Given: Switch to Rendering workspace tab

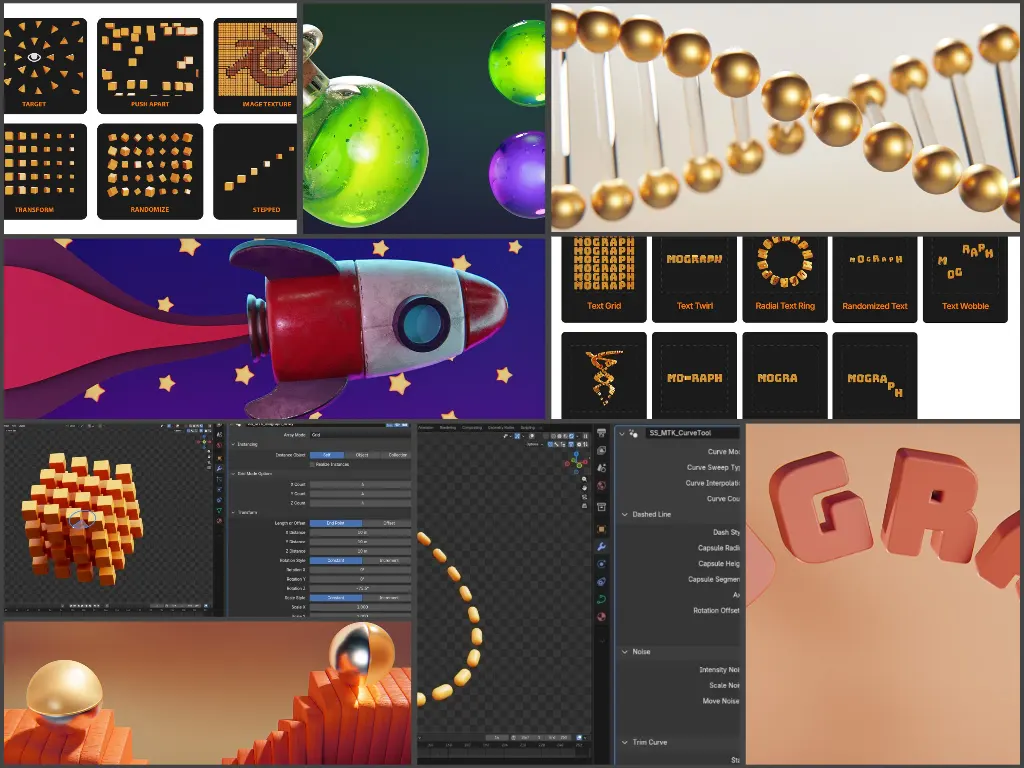Looking at the screenshot, I should coord(448,427).
